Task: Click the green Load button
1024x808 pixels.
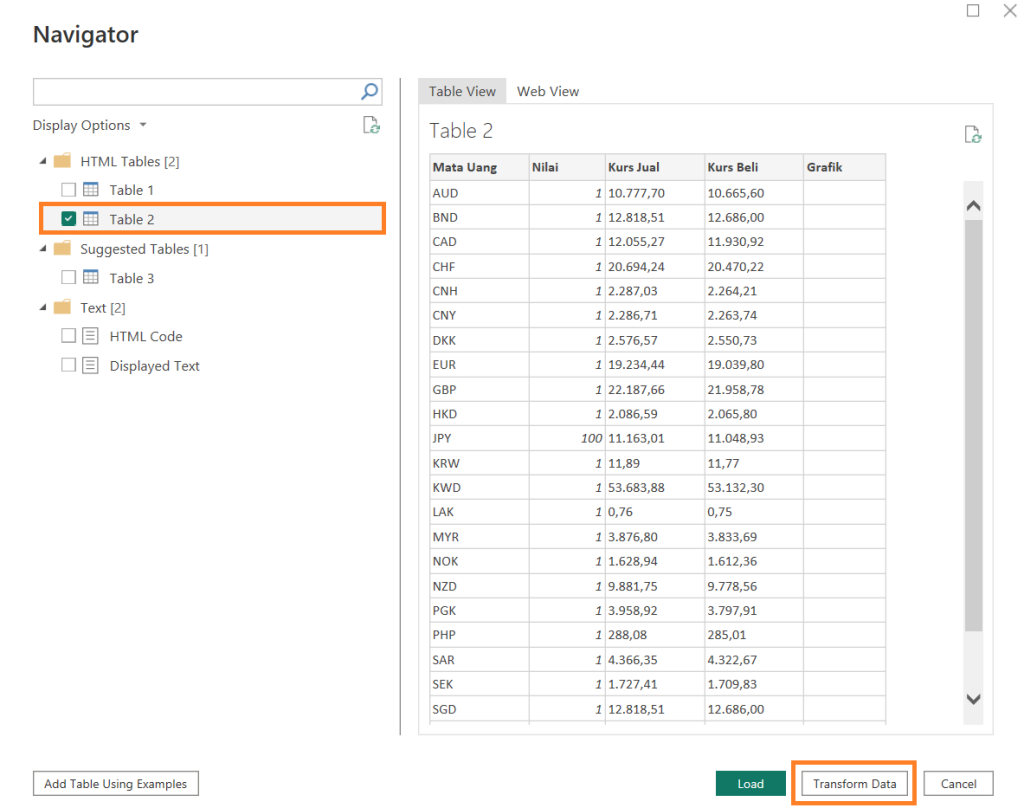Action: tap(750, 784)
